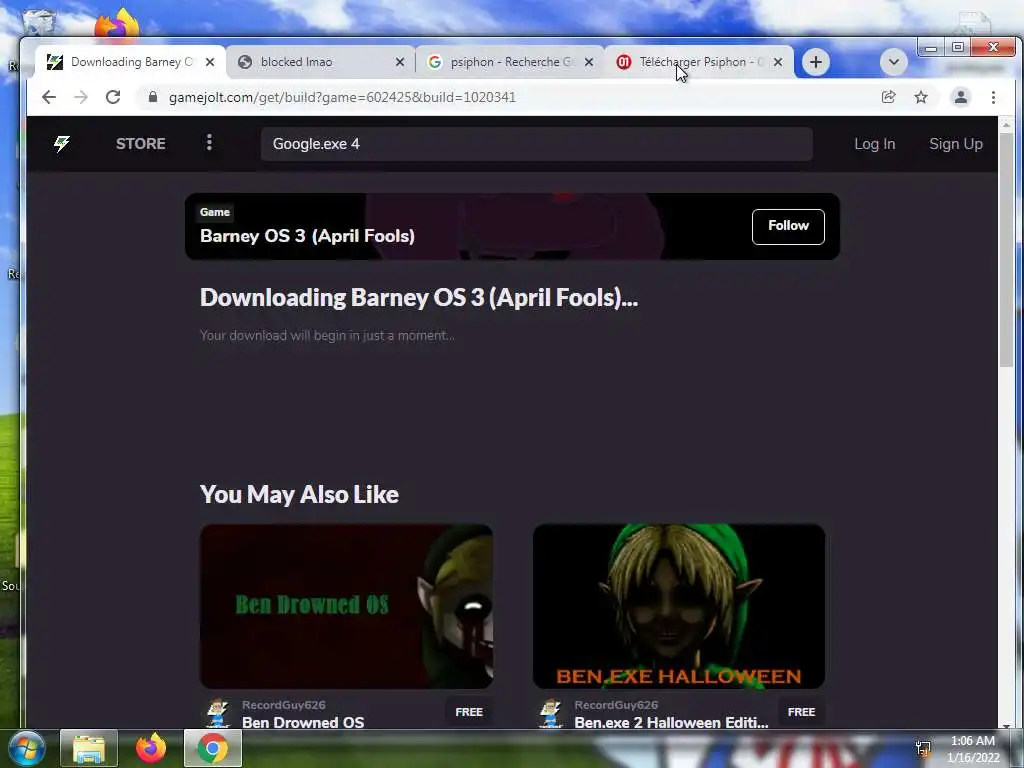Open Firefox from the taskbar
The image size is (1024, 768).
(x=151, y=748)
